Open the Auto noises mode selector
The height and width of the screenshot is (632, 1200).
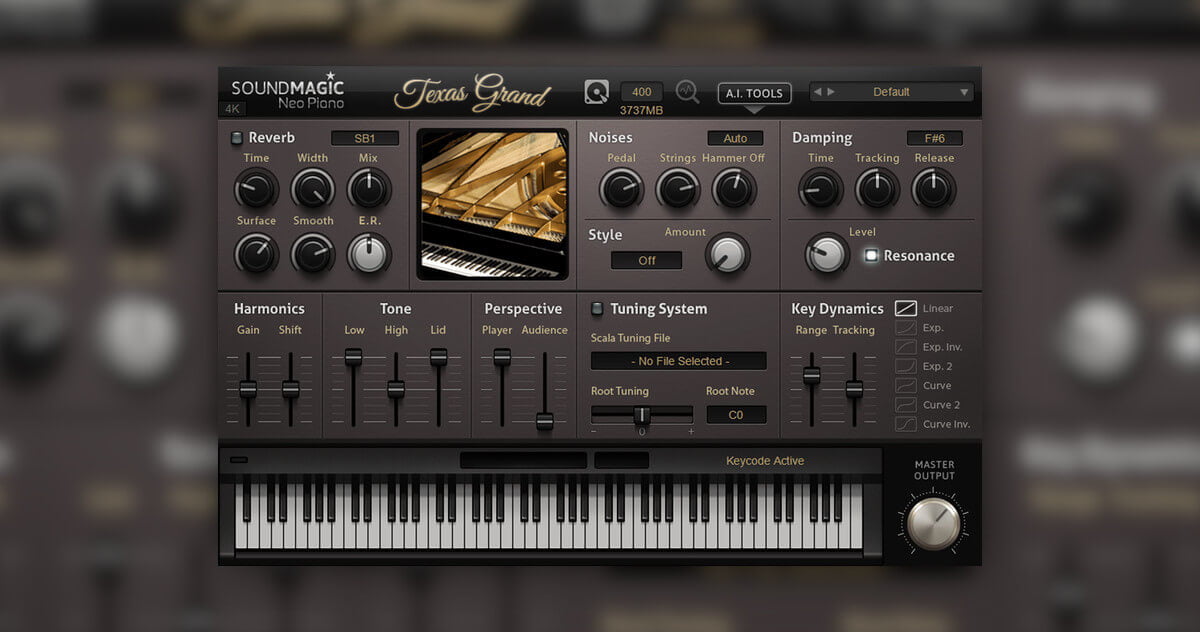[735, 138]
